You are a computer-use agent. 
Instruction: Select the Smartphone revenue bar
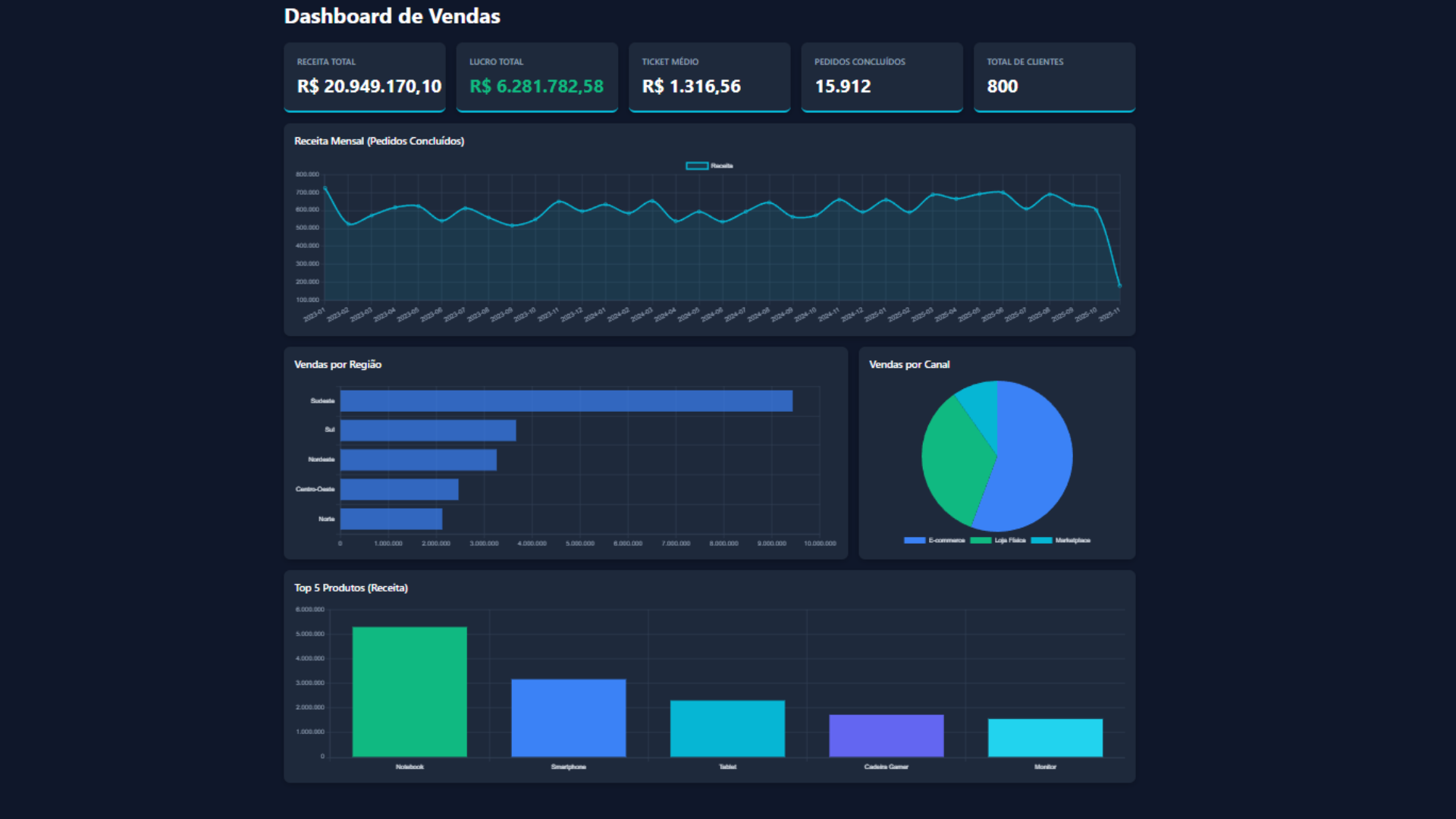pos(568,717)
